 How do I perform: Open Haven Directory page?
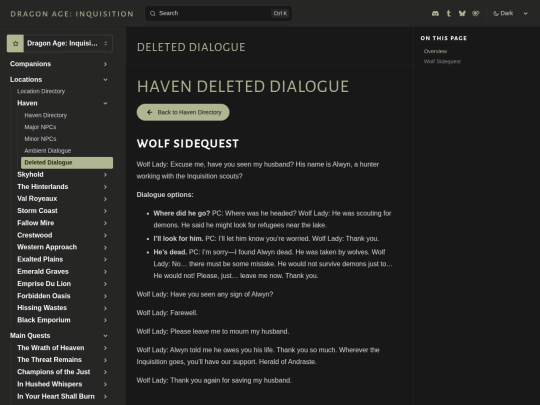[x=45, y=115]
